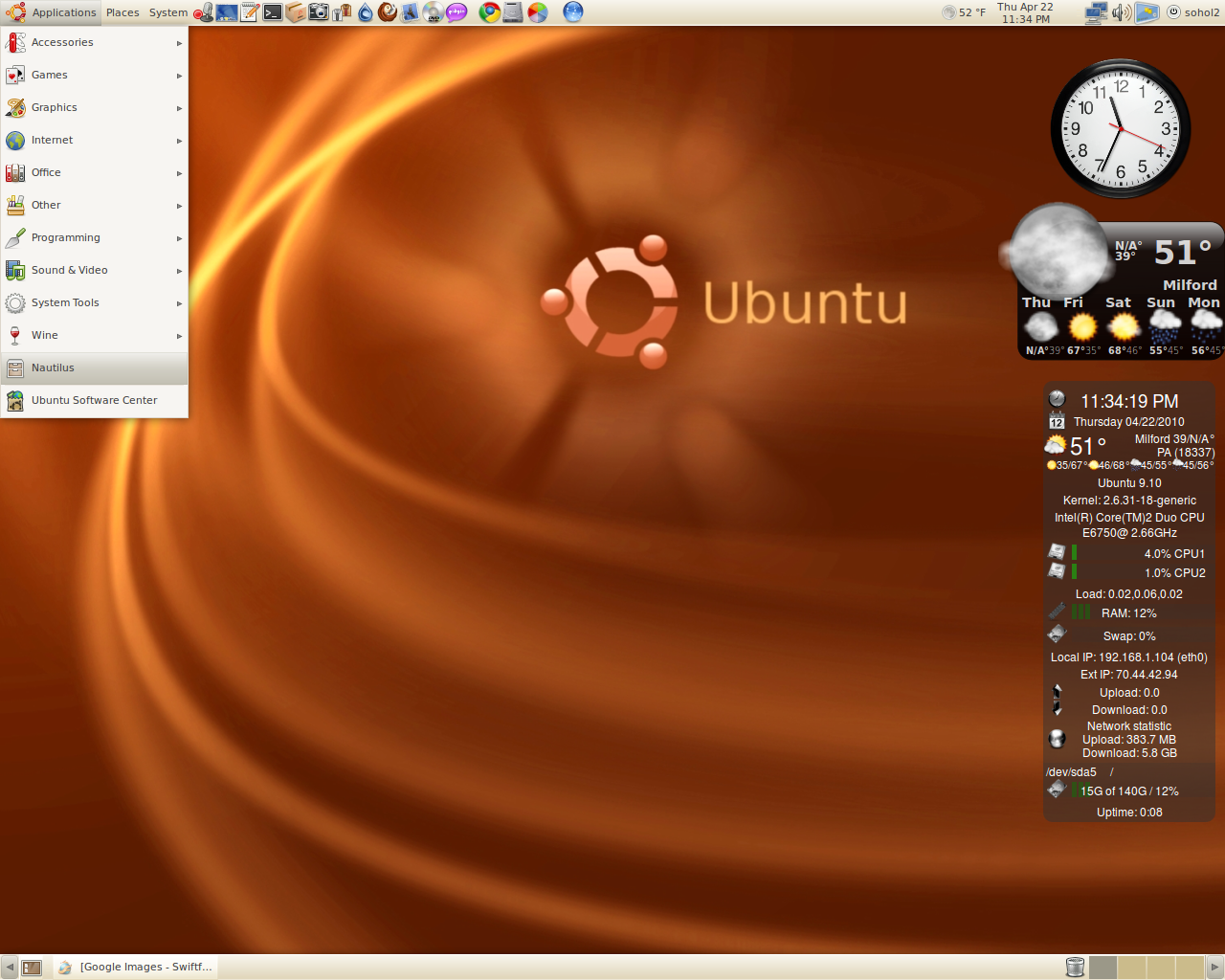Click the 11:34:19 PM time in system monitor
The image size is (1225, 980).
click(x=1129, y=402)
